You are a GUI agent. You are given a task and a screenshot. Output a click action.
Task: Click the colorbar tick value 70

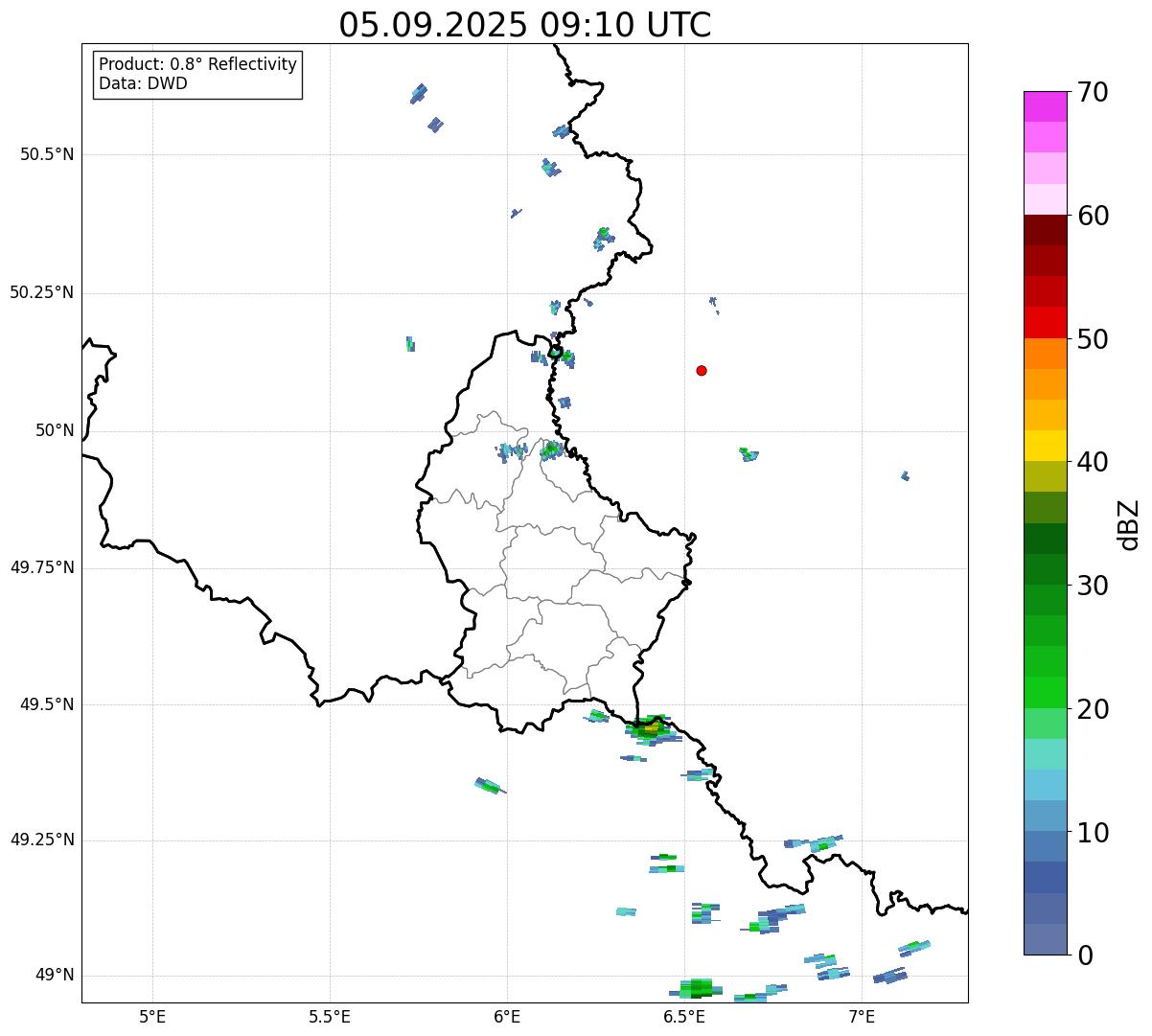click(1092, 92)
